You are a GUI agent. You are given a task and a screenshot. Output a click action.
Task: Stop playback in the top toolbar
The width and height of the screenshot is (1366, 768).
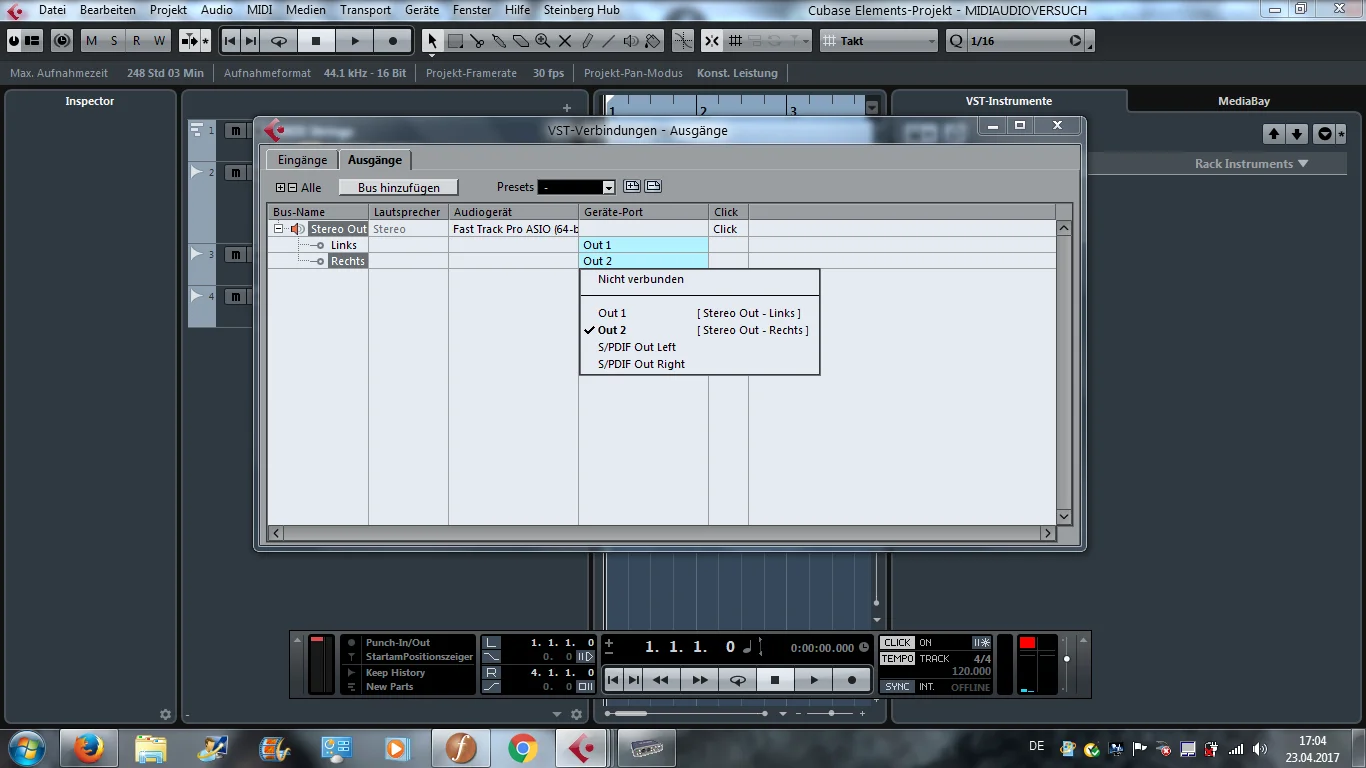pyautogui.click(x=316, y=41)
